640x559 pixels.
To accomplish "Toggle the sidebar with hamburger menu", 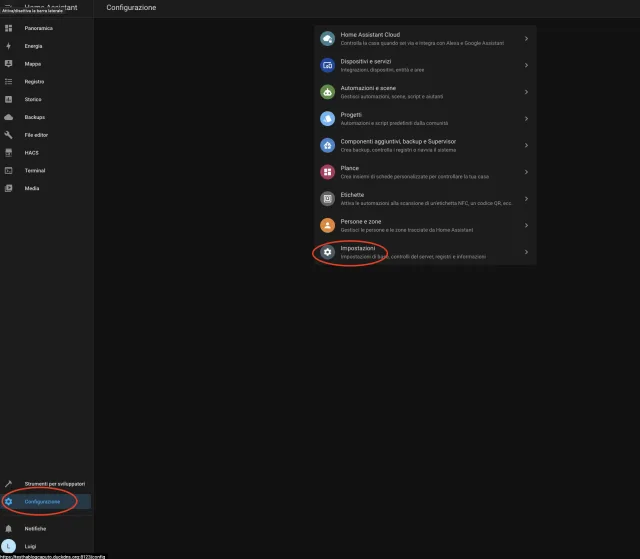I will point(8,7).
